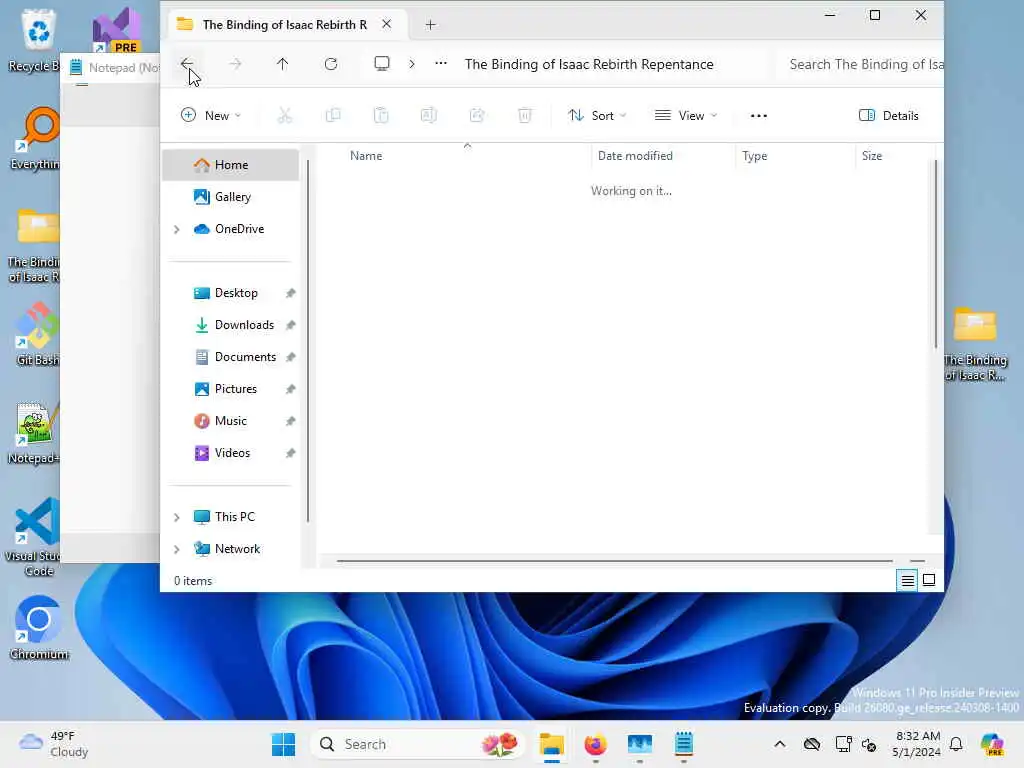Expand the OneDrive tree node
1024x768 pixels.
176,229
